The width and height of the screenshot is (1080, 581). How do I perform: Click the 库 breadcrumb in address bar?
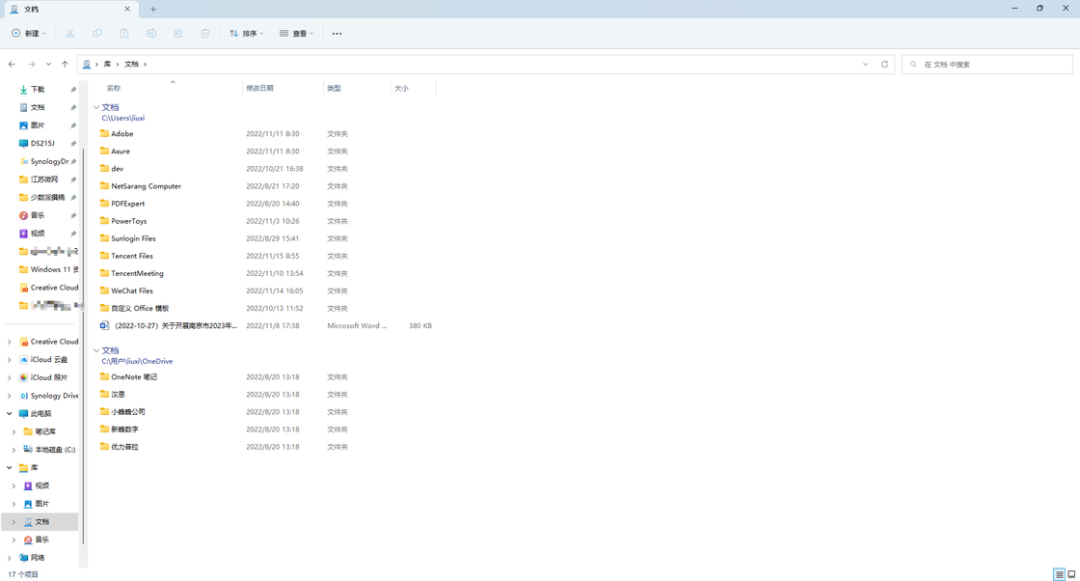click(107, 64)
